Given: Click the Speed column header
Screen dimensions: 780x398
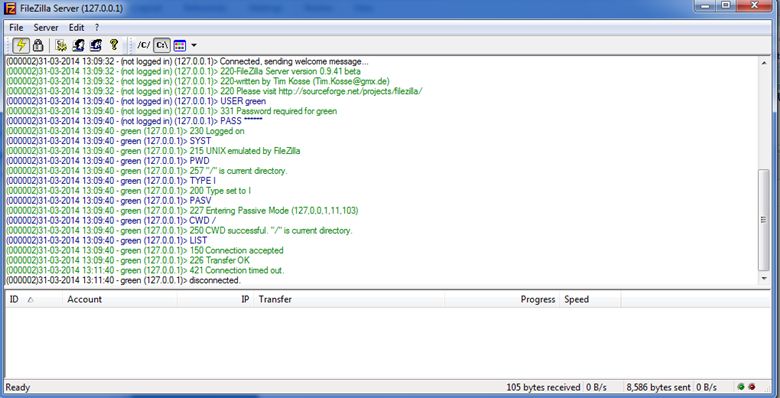Looking at the screenshot, I should pos(590,299).
